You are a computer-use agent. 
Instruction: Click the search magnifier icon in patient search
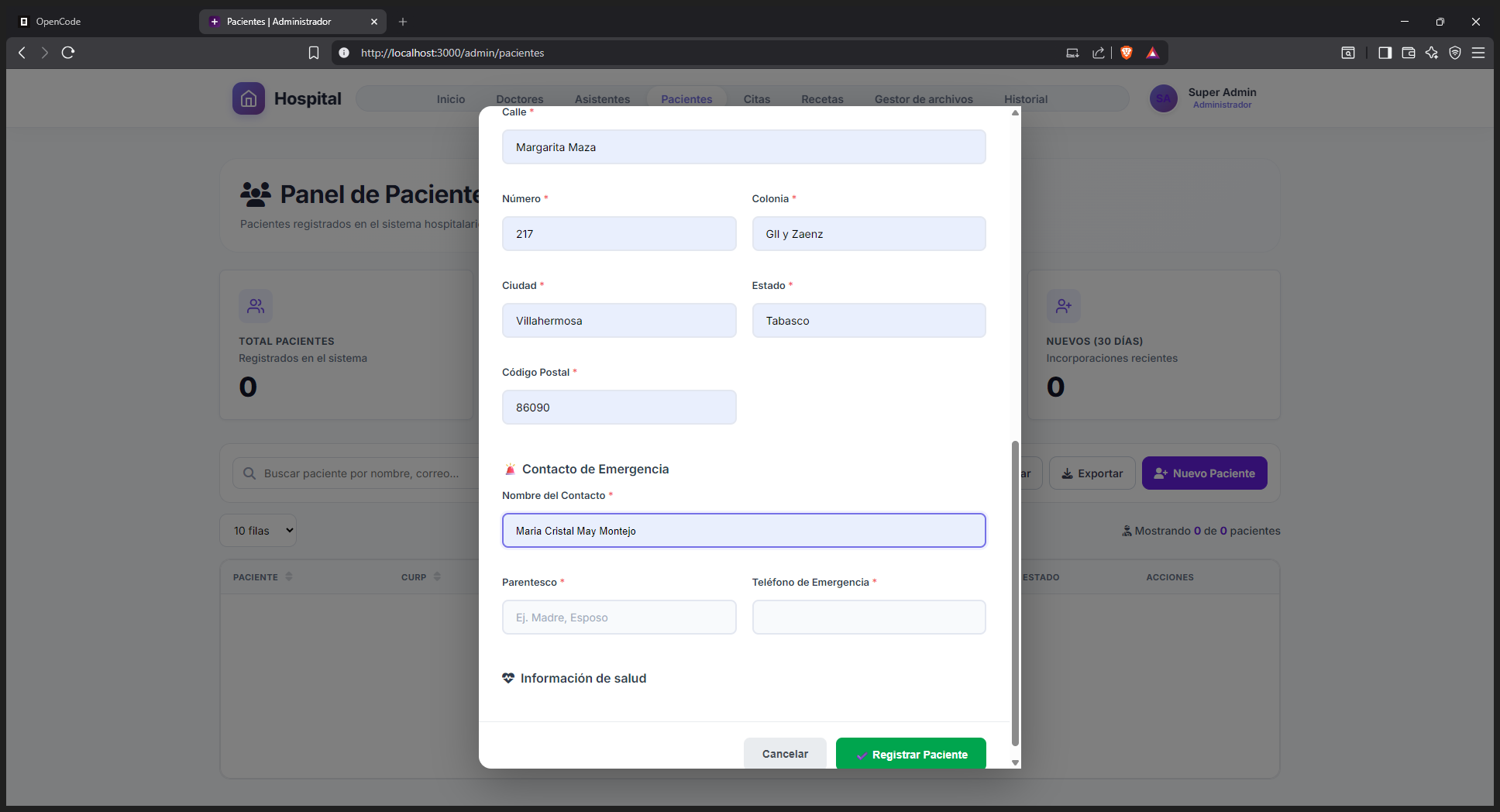(249, 473)
